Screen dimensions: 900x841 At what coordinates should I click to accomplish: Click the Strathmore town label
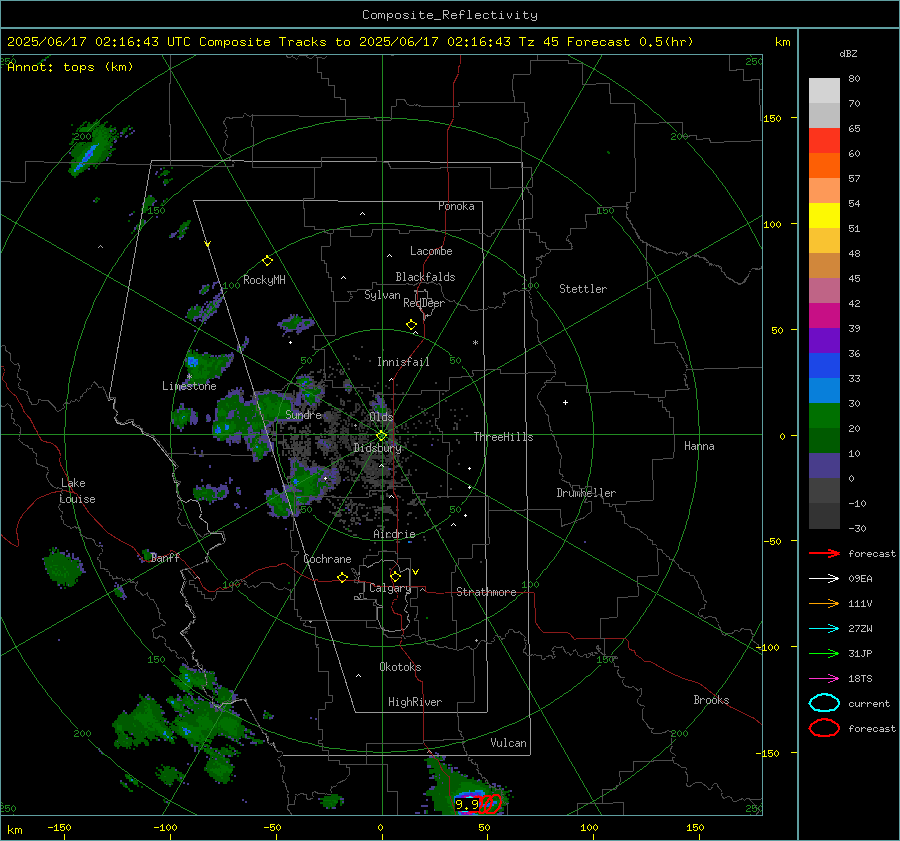click(486, 592)
